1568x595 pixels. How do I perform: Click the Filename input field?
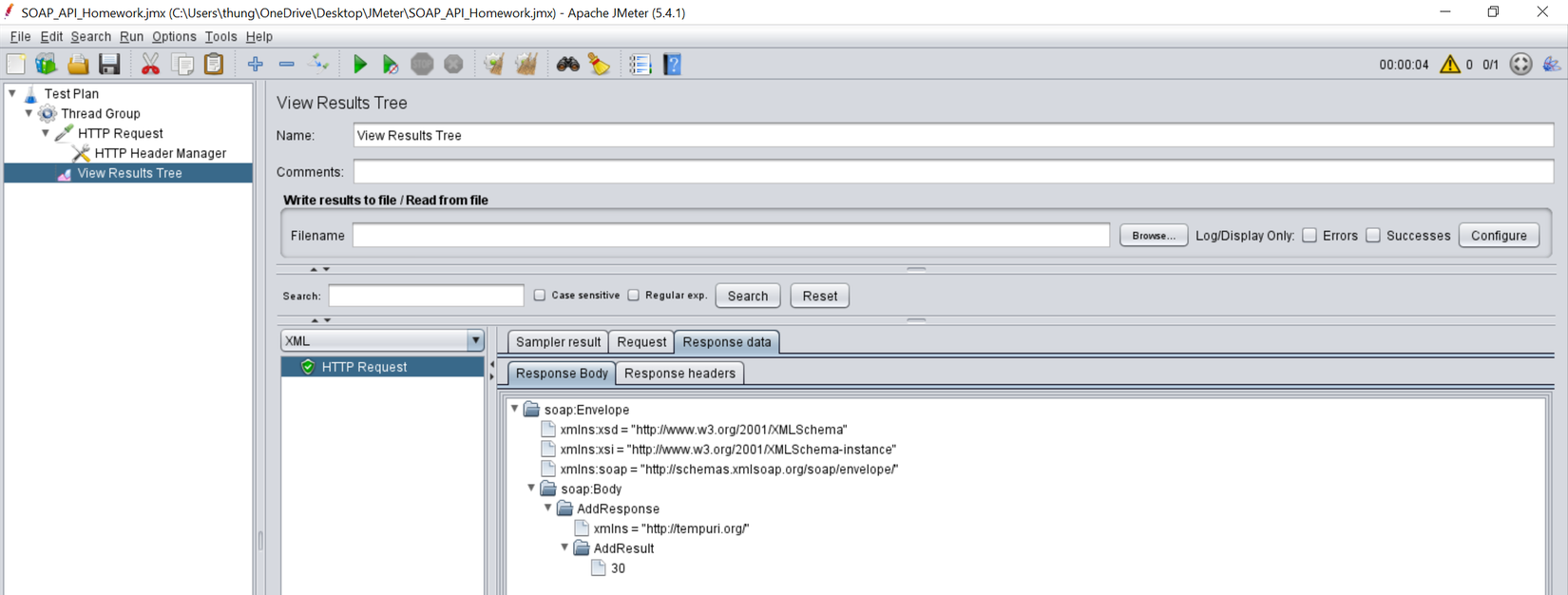(x=731, y=236)
